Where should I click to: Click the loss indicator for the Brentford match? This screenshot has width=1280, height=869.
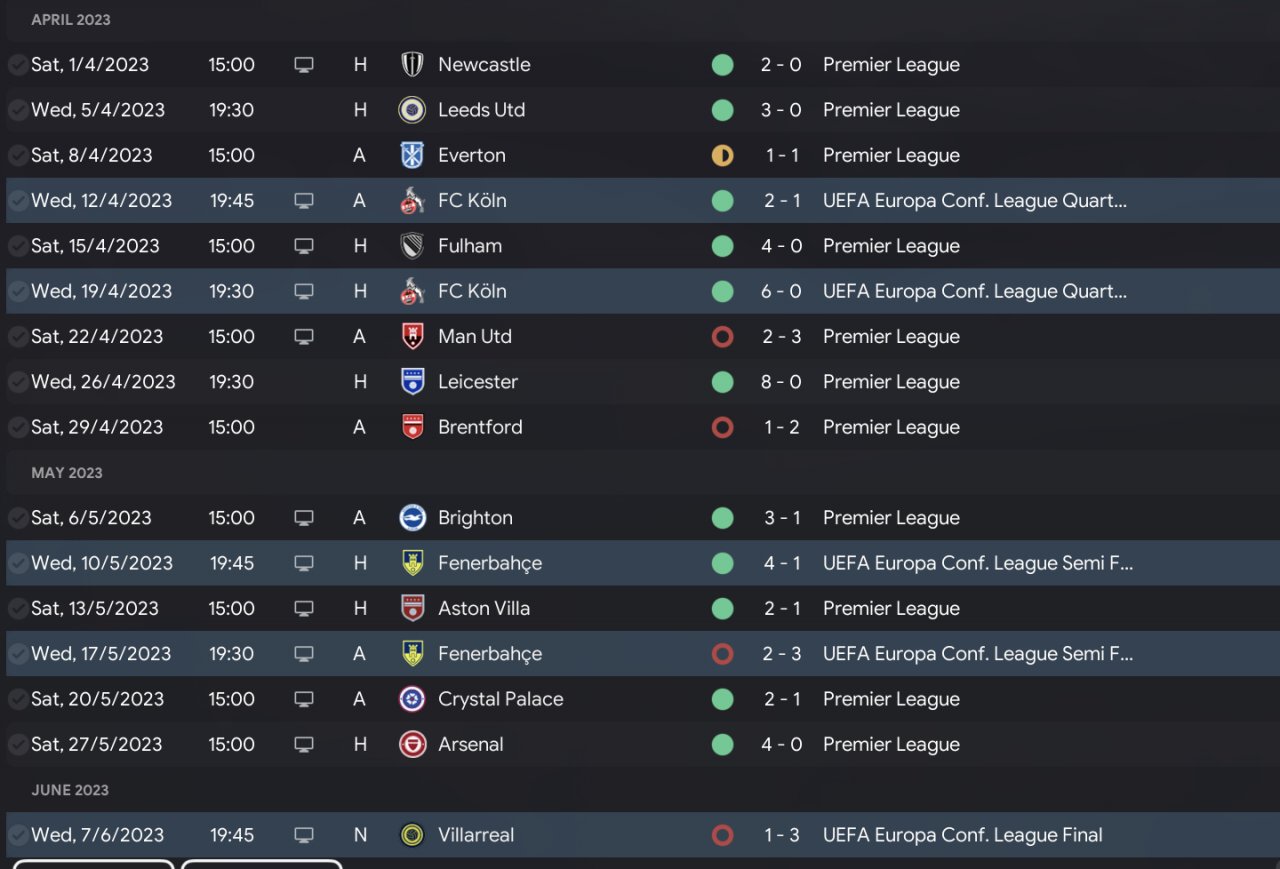tap(722, 428)
